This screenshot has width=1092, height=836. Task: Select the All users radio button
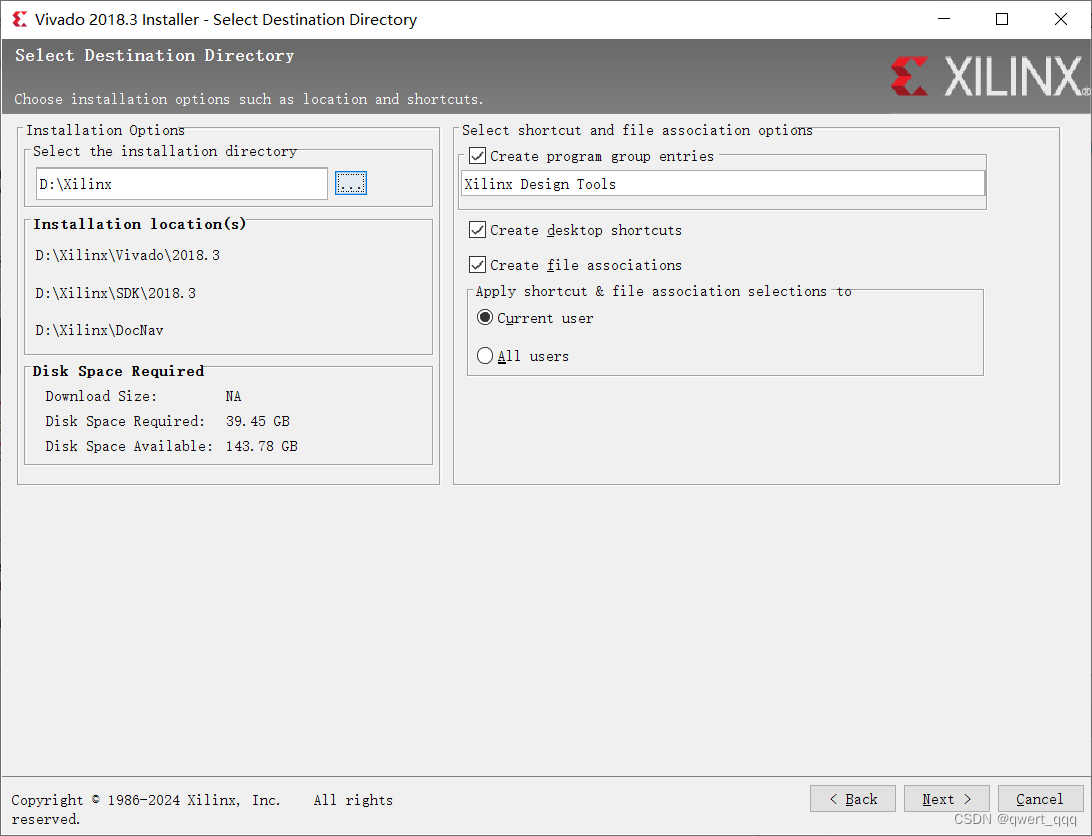pyautogui.click(x=485, y=356)
